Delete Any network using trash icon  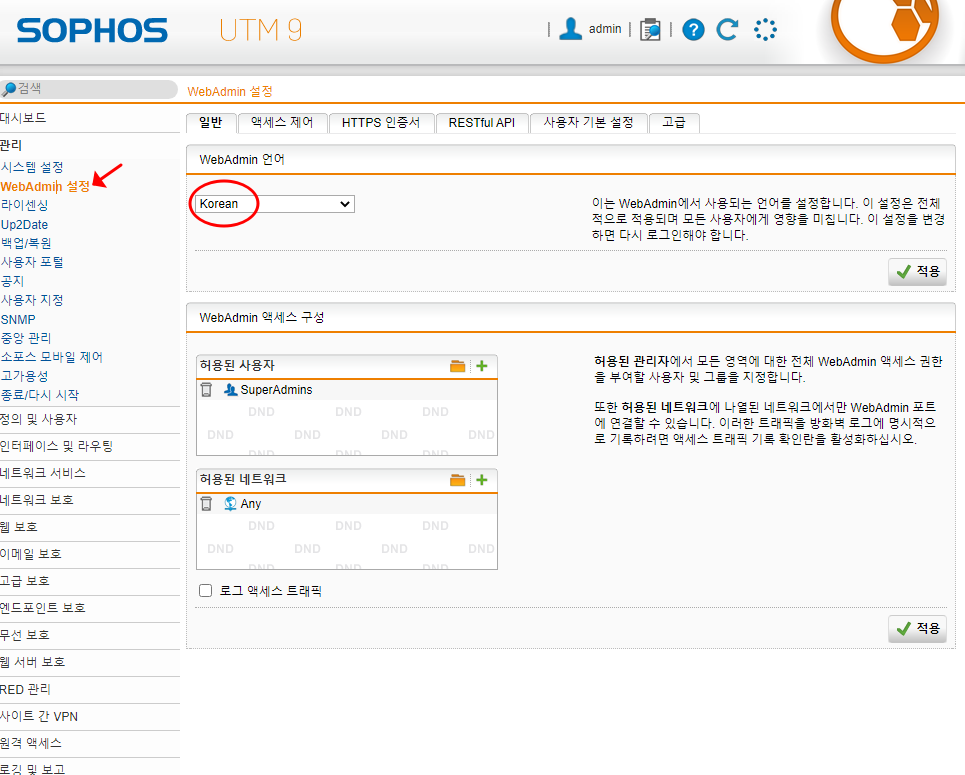pyautogui.click(x=206, y=504)
